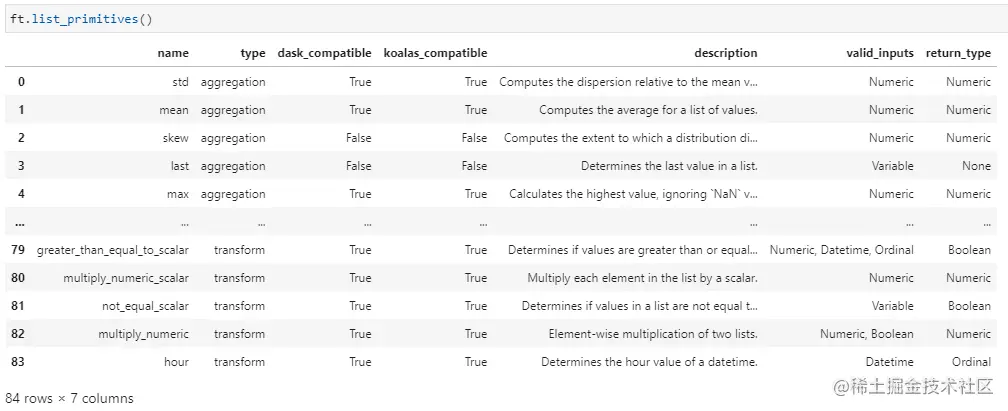Image resolution: width=1008 pixels, height=411 pixels.
Task: Select the 'not_equal_scalar' name cell
Action: click(x=145, y=306)
